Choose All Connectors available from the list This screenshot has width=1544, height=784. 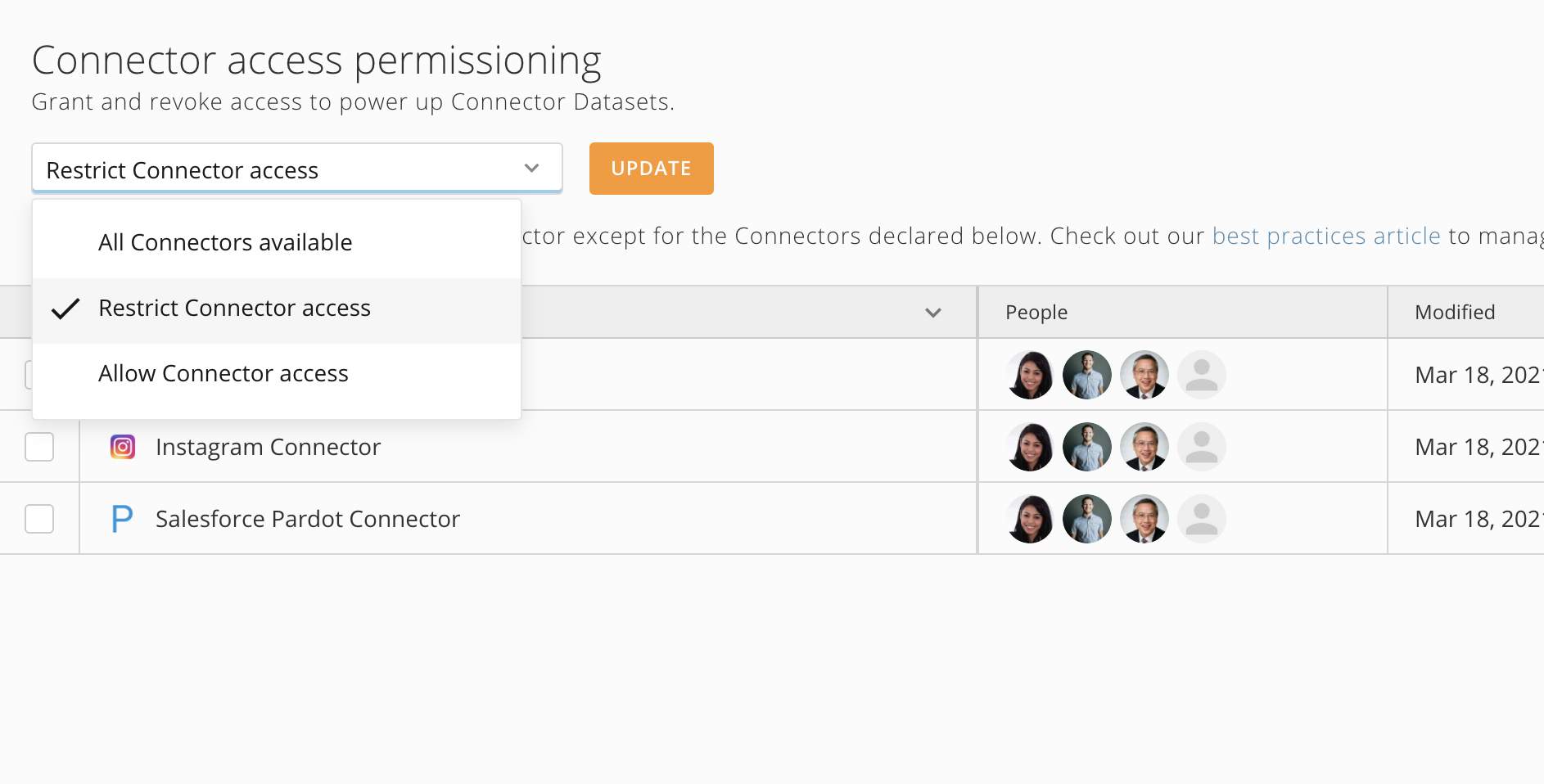pos(225,241)
